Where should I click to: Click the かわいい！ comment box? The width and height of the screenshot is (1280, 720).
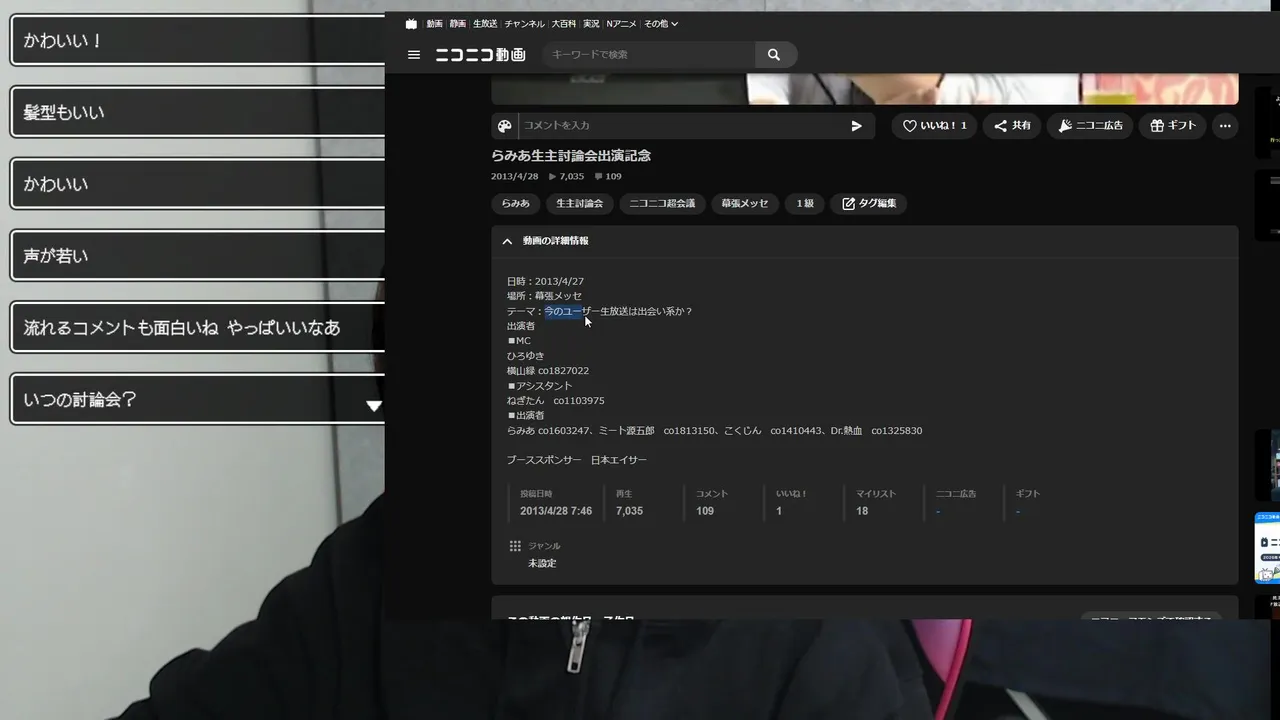(198, 41)
